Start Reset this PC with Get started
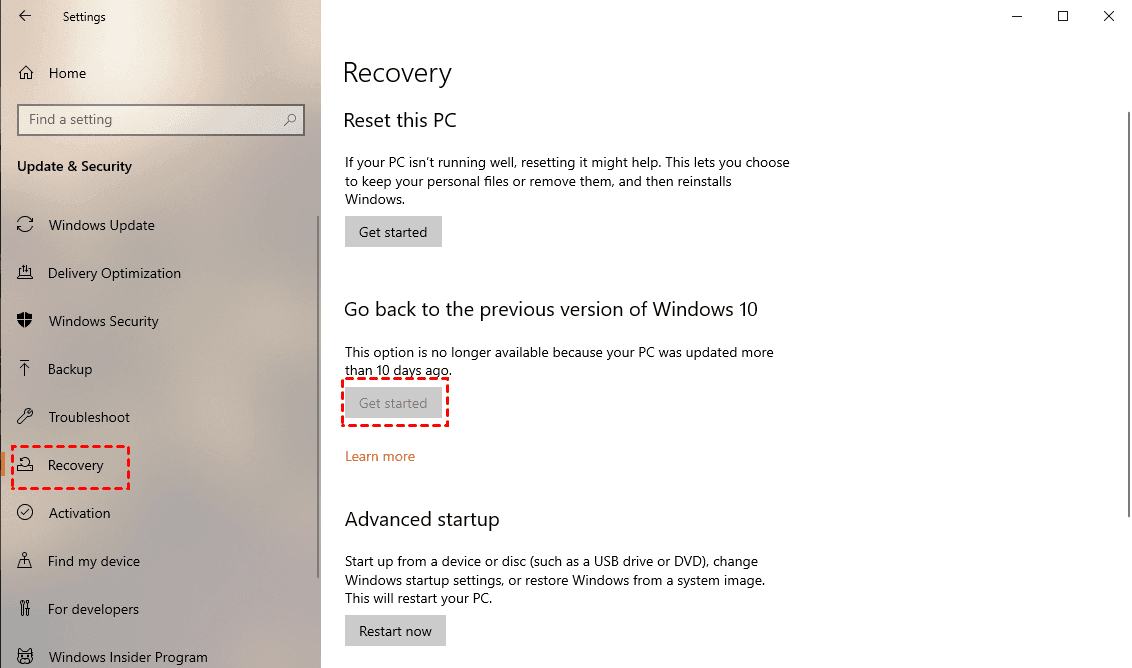The width and height of the screenshot is (1132, 668). click(x=393, y=232)
